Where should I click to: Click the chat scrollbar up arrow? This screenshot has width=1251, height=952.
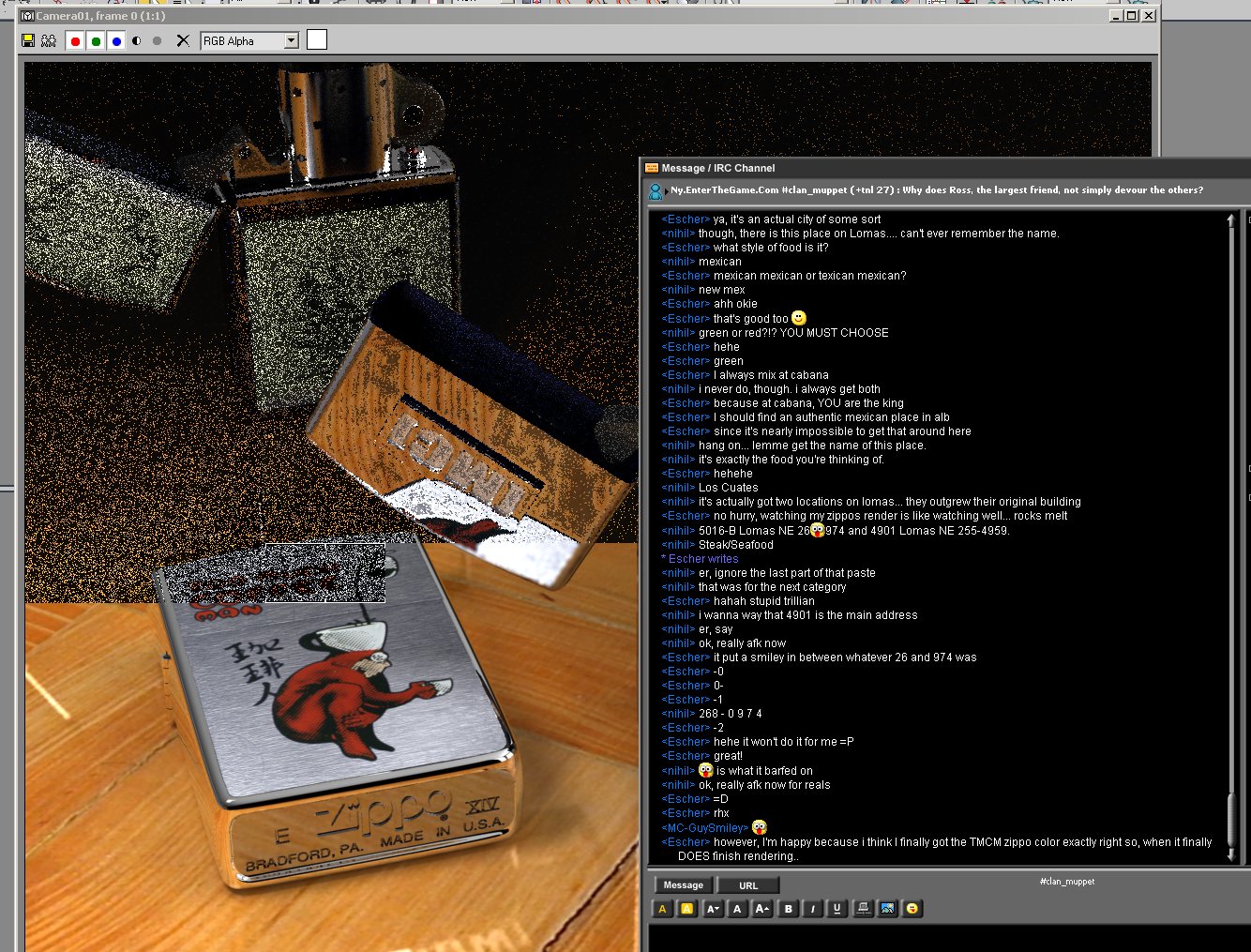pos(1231,219)
